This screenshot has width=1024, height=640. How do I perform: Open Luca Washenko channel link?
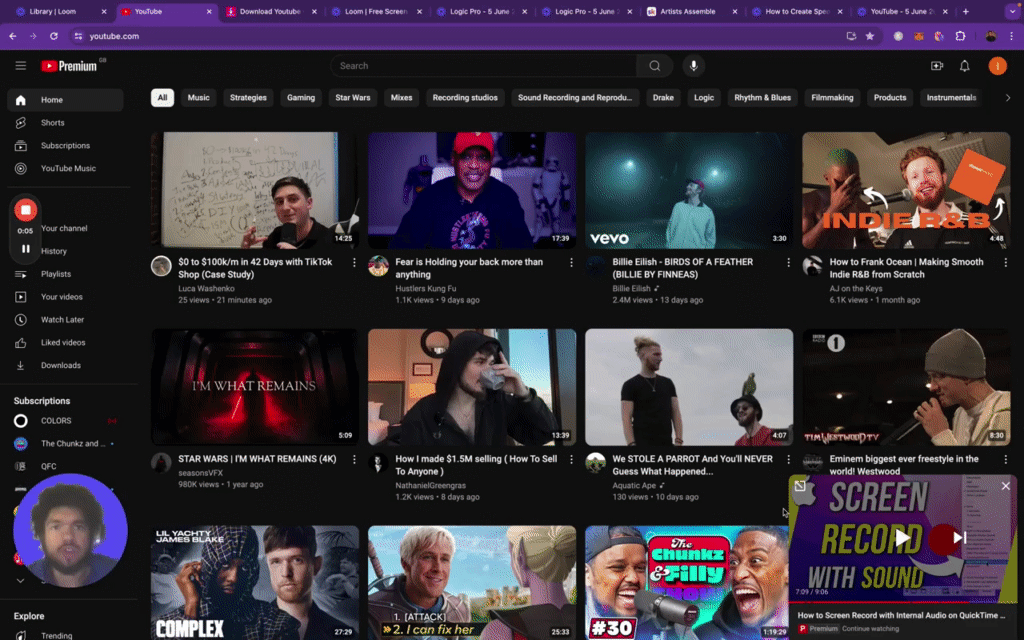tap(206, 289)
